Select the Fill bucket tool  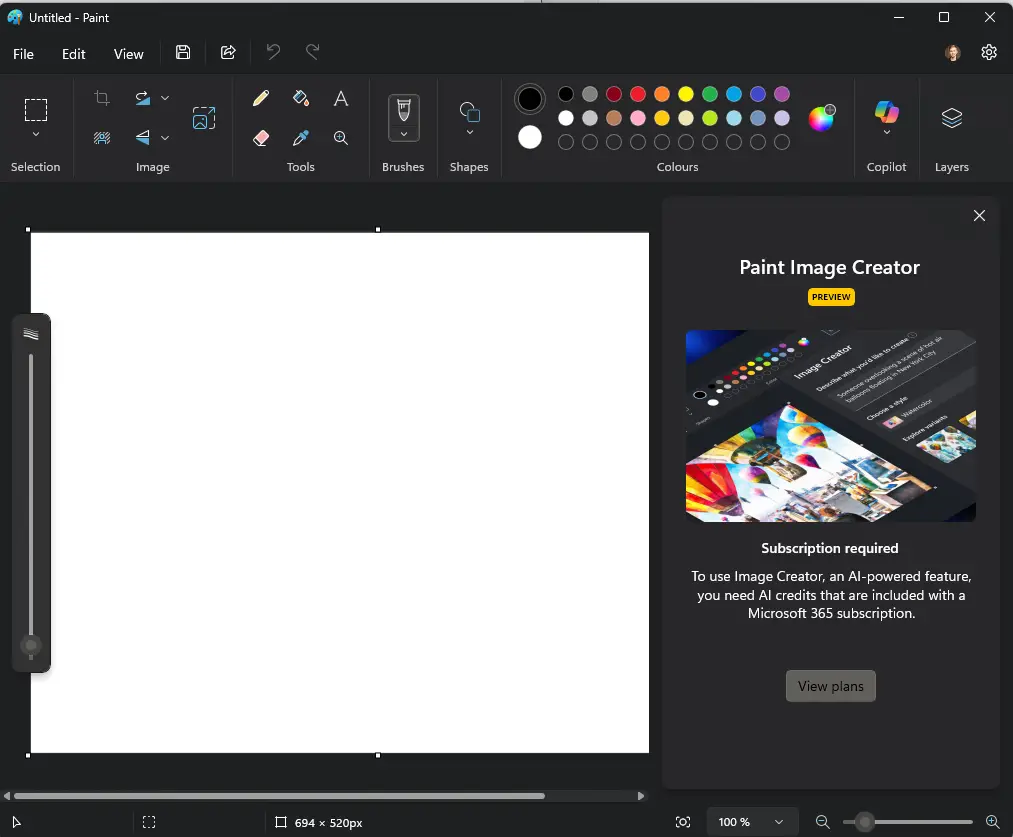(301, 98)
